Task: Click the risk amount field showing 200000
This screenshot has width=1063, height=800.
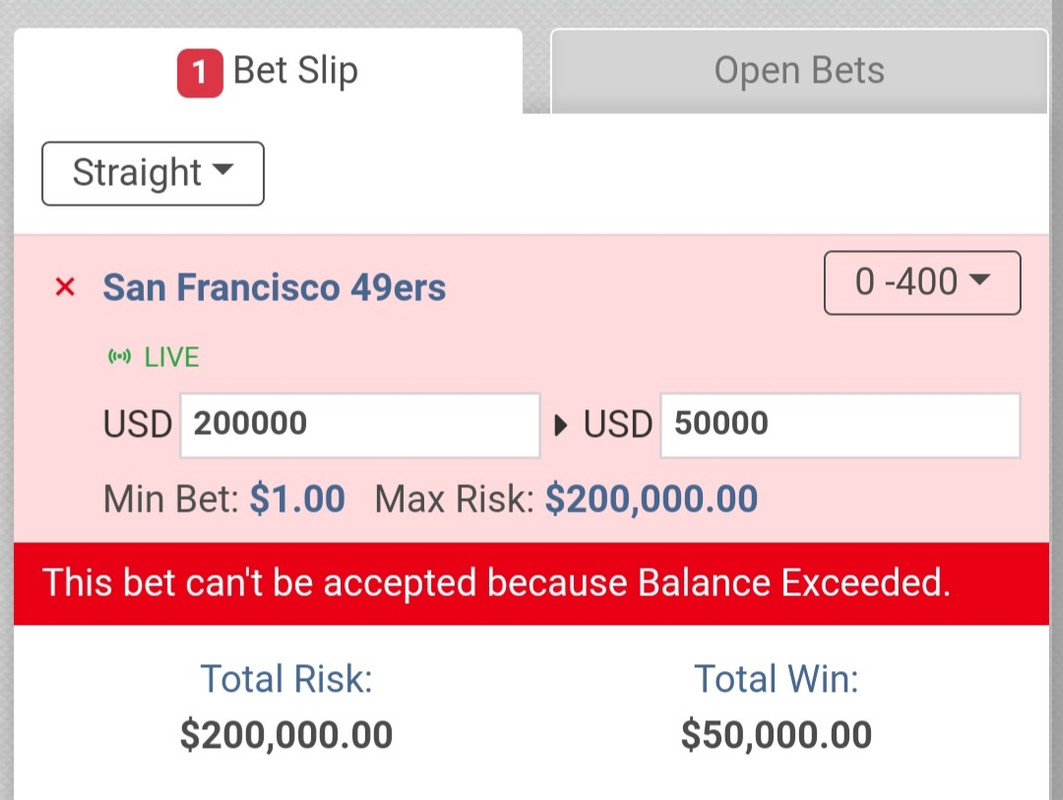Action: click(360, 425)
